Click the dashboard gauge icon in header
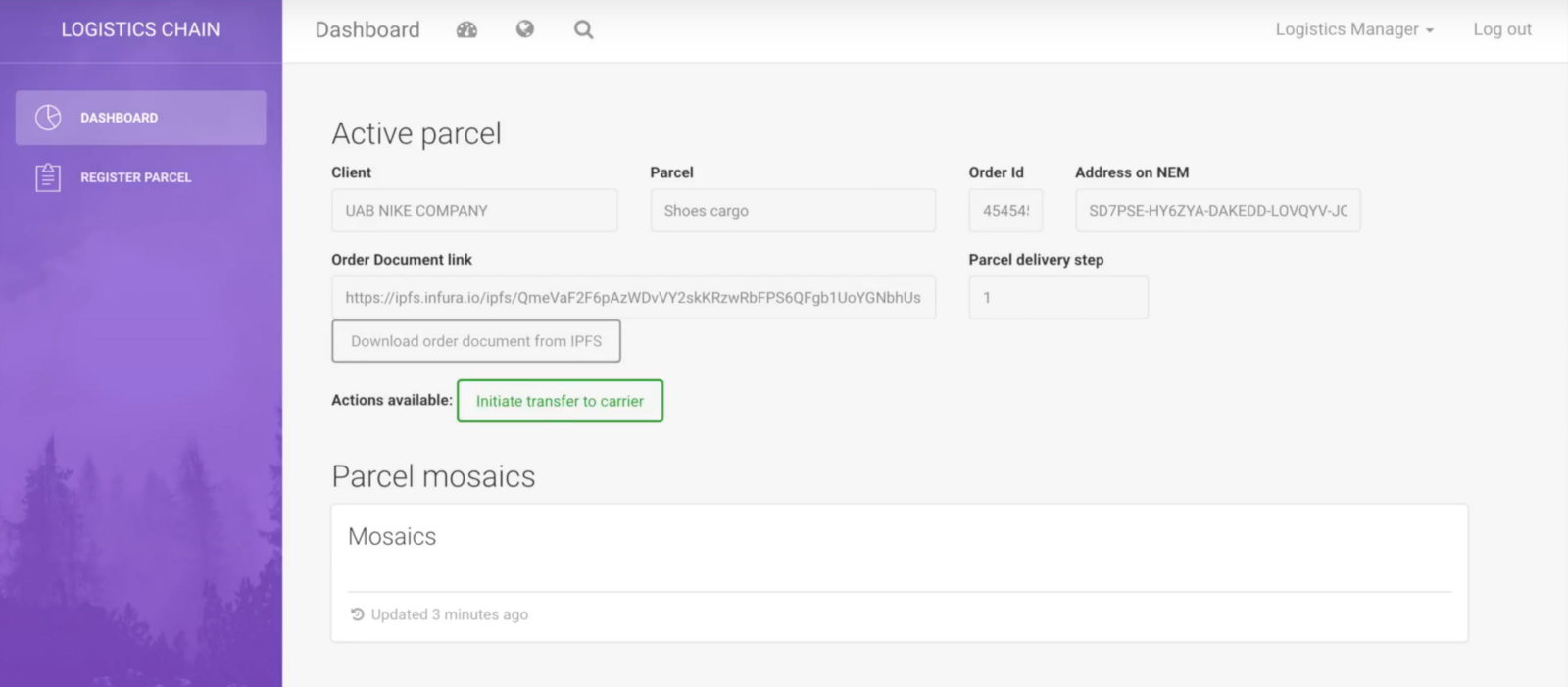Screen dimensions: 1568x687 [x=466, y=29]
